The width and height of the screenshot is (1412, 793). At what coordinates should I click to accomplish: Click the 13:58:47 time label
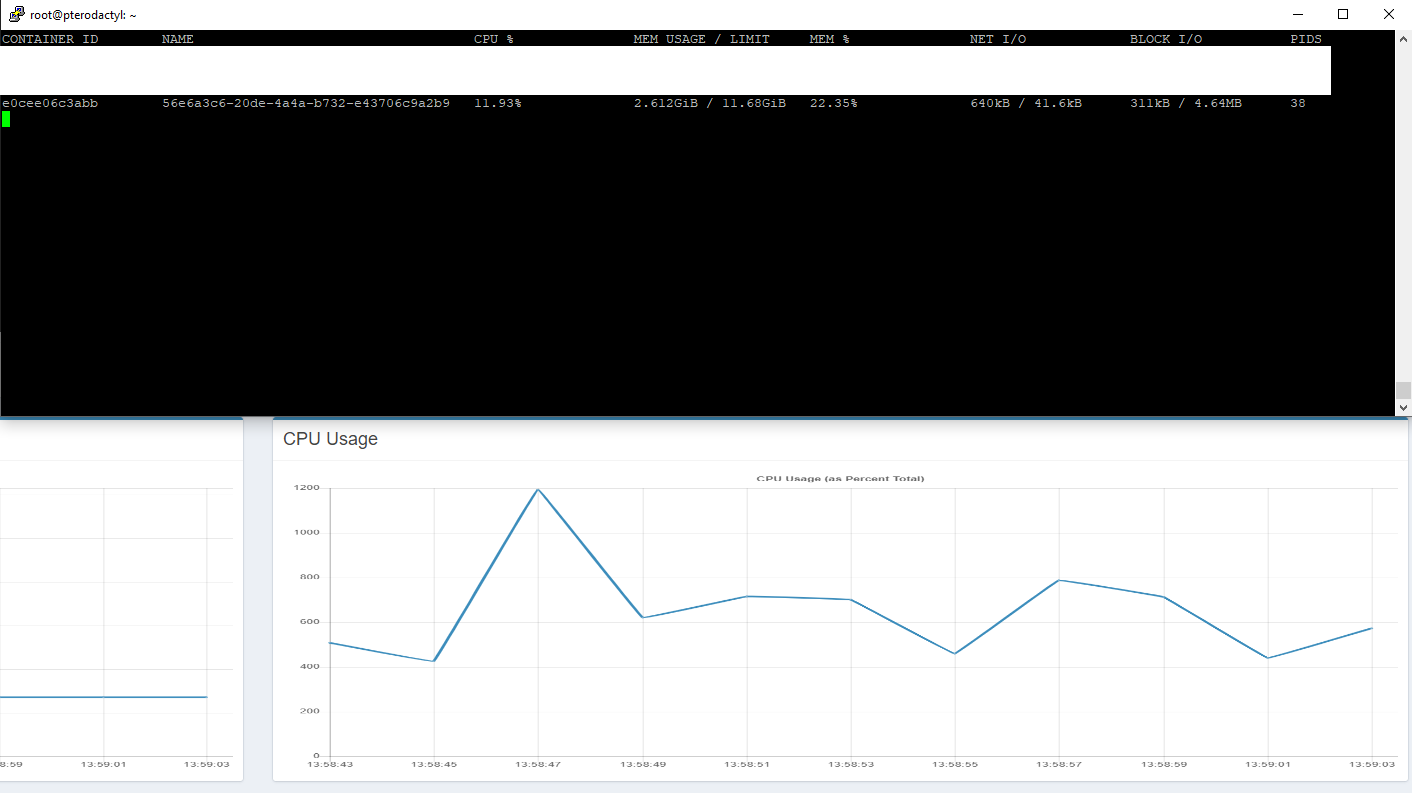pos(538,765)
